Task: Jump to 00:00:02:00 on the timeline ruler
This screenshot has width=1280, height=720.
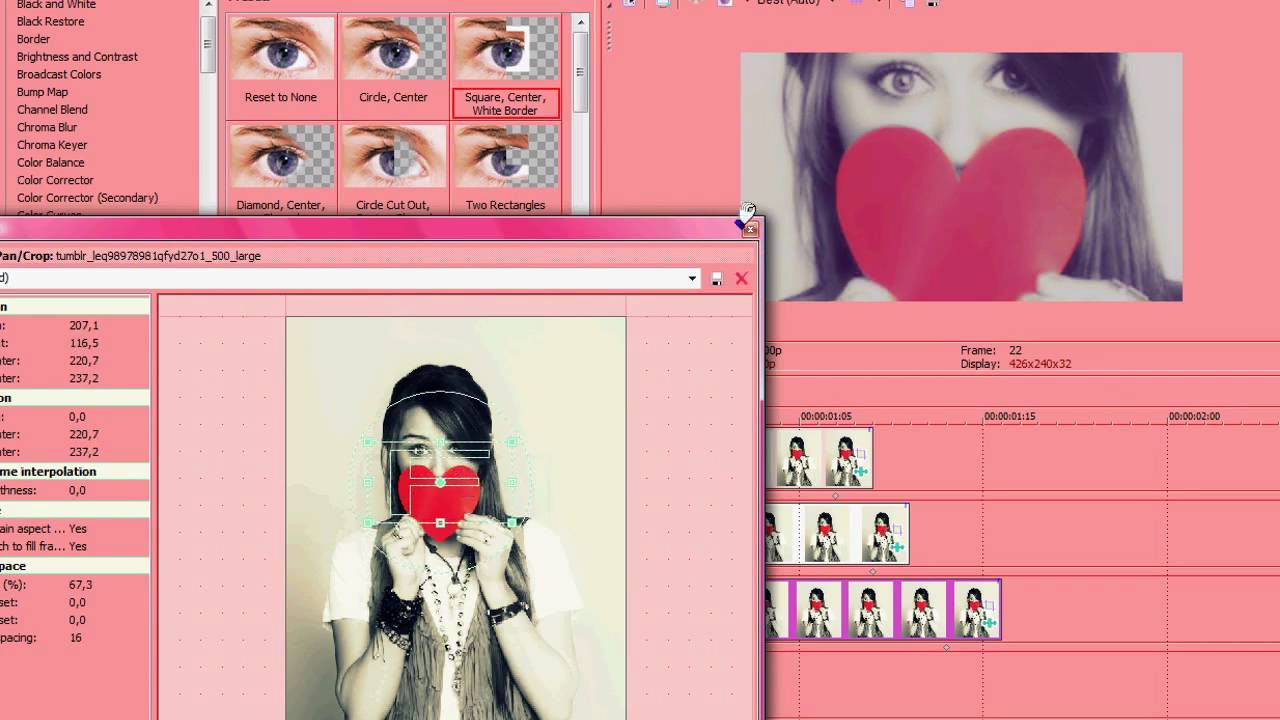Action: coord(1194,416)
